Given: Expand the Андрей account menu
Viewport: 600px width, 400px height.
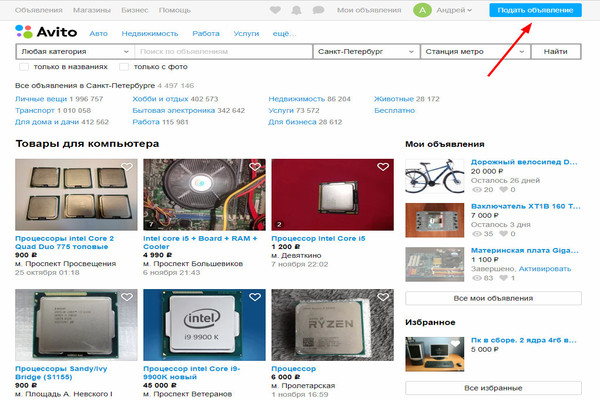Looking at the screenshot, I should click(454, 10).
